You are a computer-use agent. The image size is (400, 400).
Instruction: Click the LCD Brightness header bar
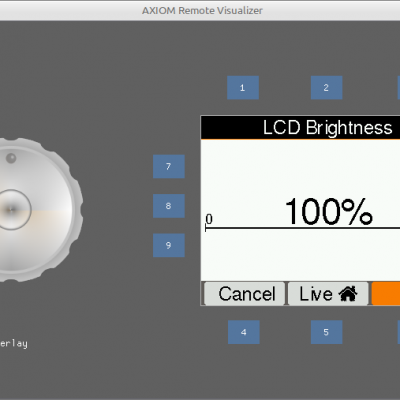click(x=300, y=127)
